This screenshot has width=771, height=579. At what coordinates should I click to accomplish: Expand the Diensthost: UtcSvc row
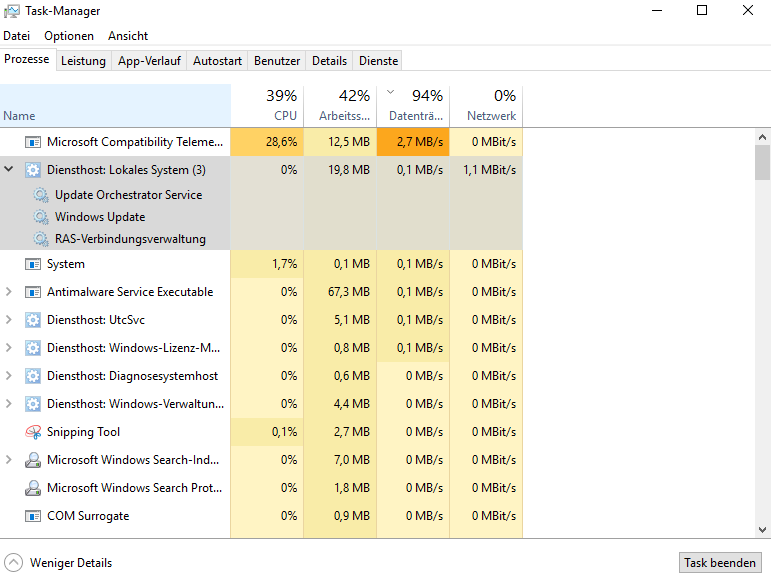click(9, 321)
